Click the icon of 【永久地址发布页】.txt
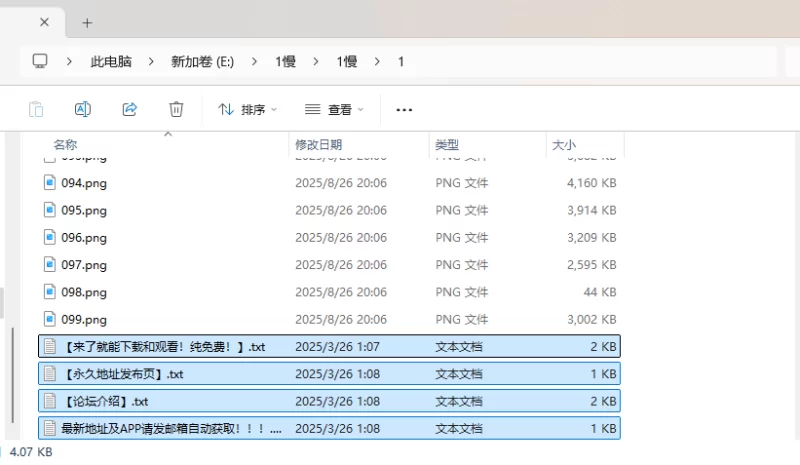Viewport: 800px width, 465px height. 49,374
